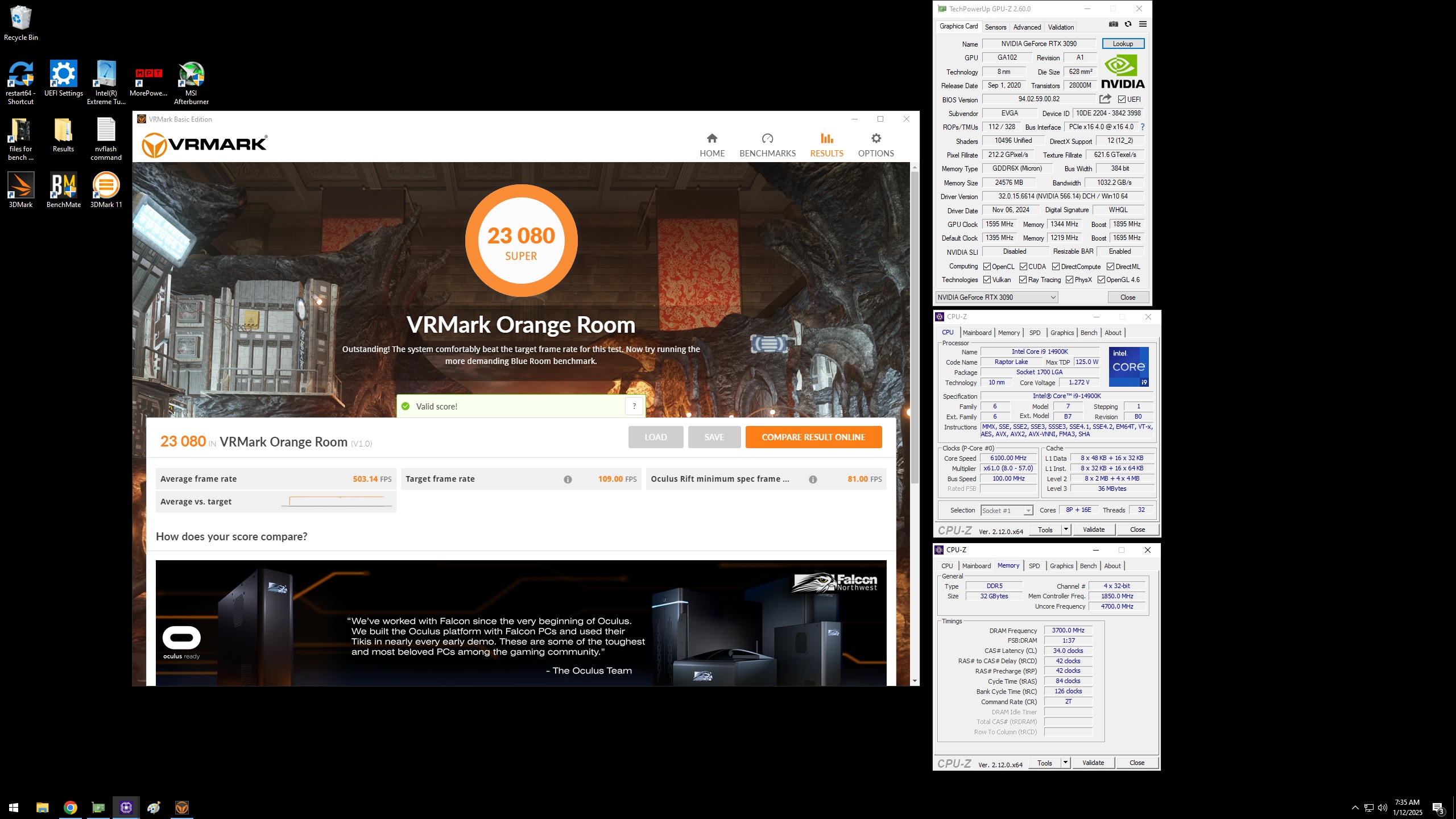Click Tools button in lower CPU-Z window
Screen dimensions: 1456x819
[1044, 763]
